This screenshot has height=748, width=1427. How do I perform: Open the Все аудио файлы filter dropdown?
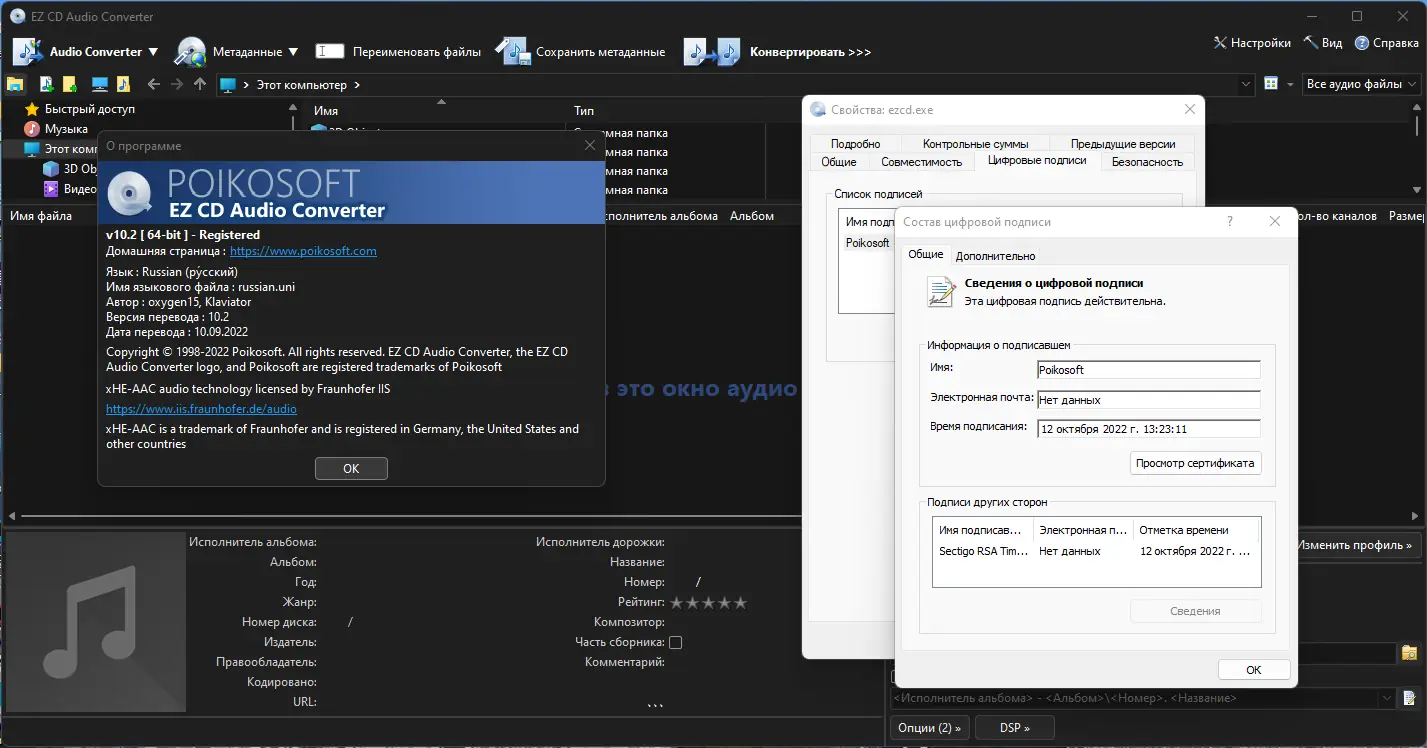(x=1361, y=84)
